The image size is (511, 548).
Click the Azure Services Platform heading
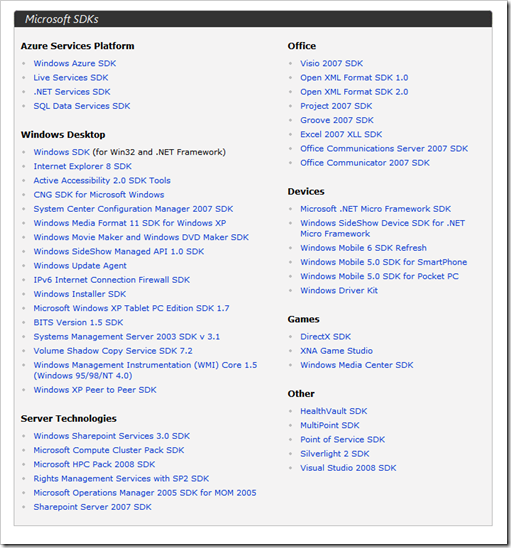coord(78,46)
